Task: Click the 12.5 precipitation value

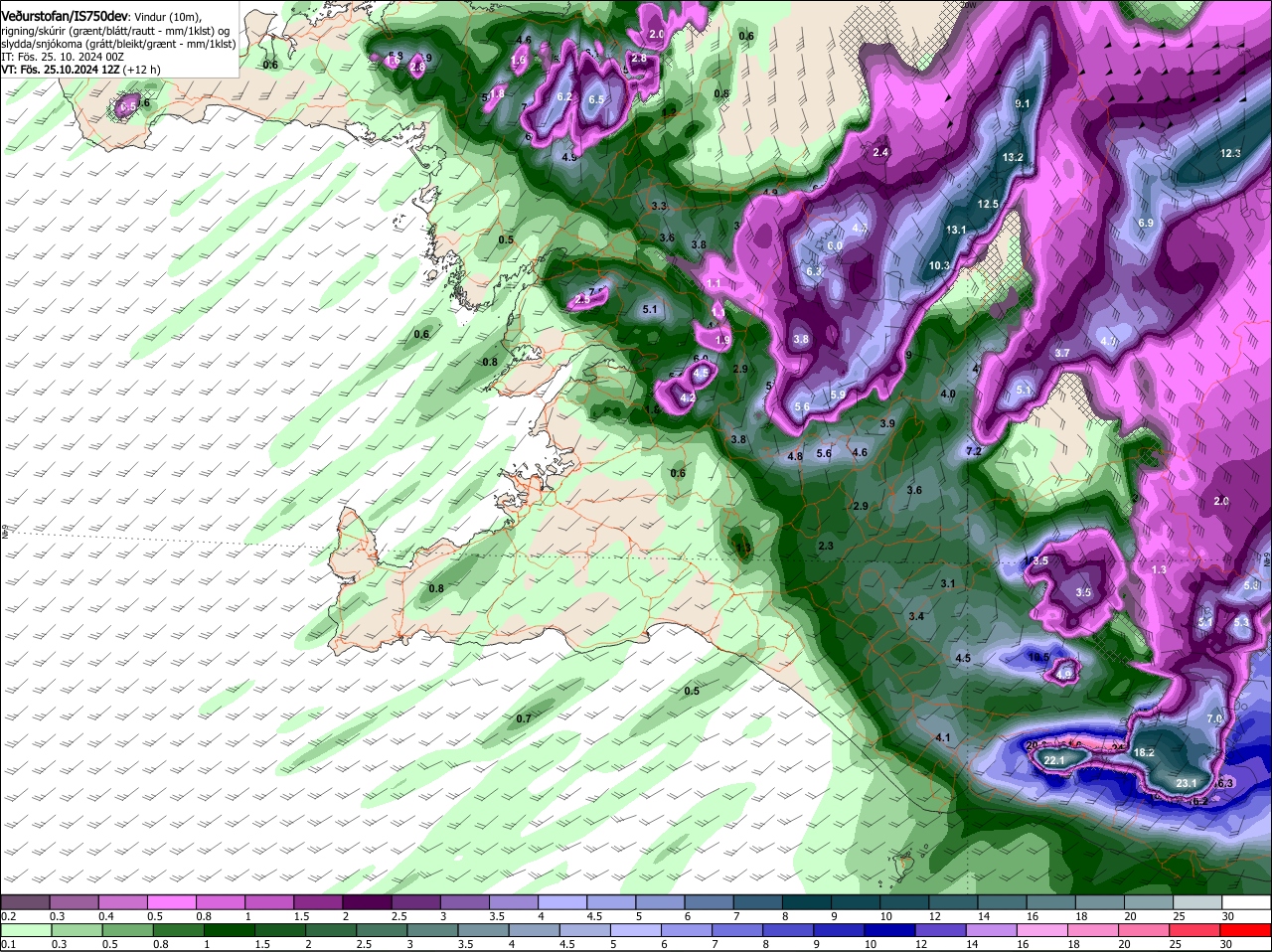Action: point(988,204)
